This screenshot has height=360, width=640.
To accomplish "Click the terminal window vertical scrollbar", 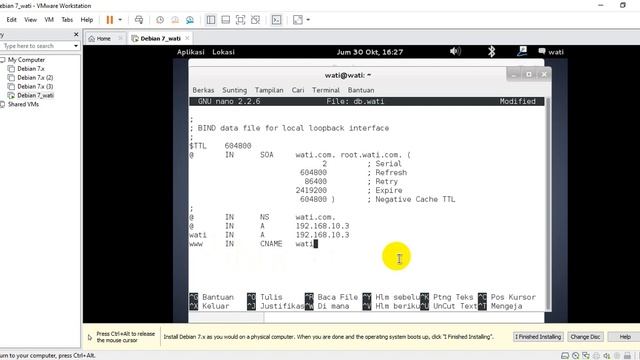I will [x=548, y=204].
